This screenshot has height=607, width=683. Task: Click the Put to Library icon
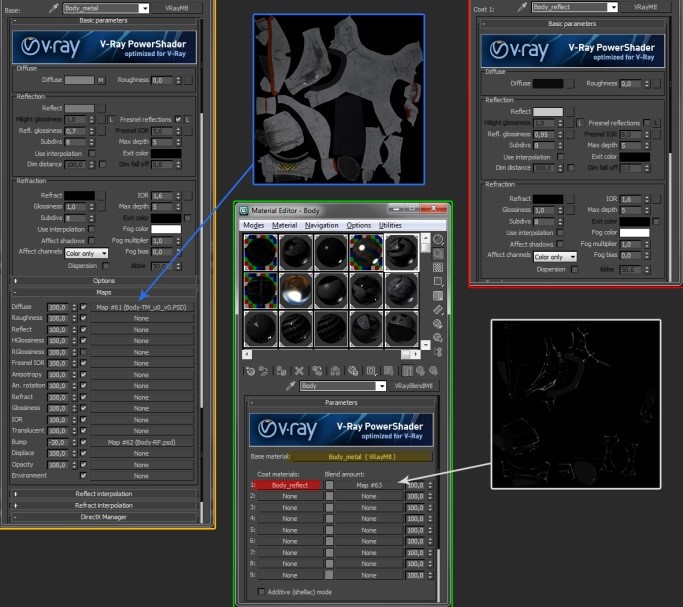(x=353, y=371)
